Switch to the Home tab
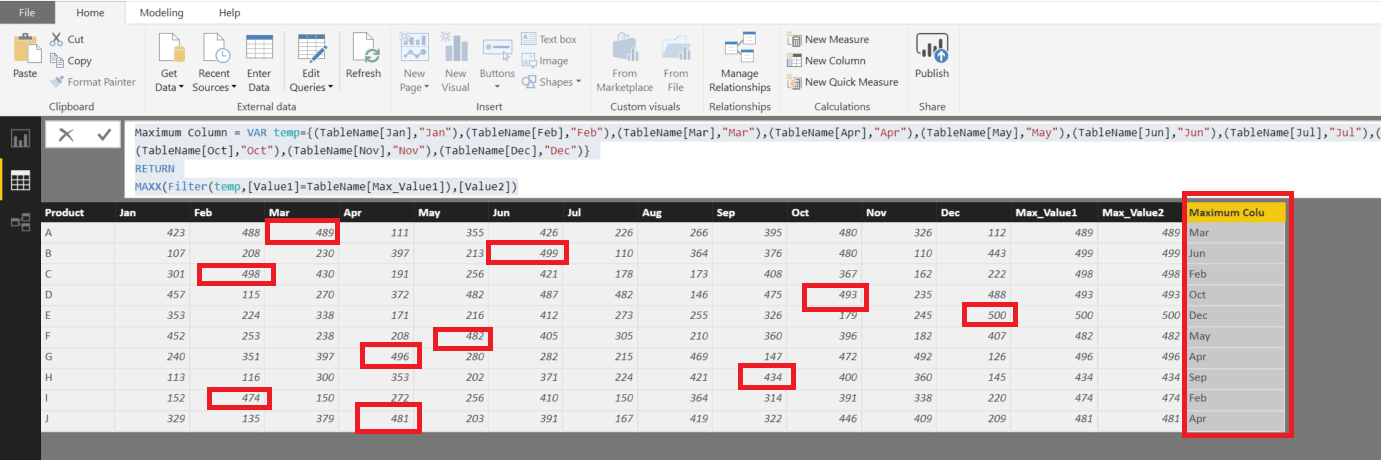This screenshot has width=1381, height=460. click(x=90, y=13)
